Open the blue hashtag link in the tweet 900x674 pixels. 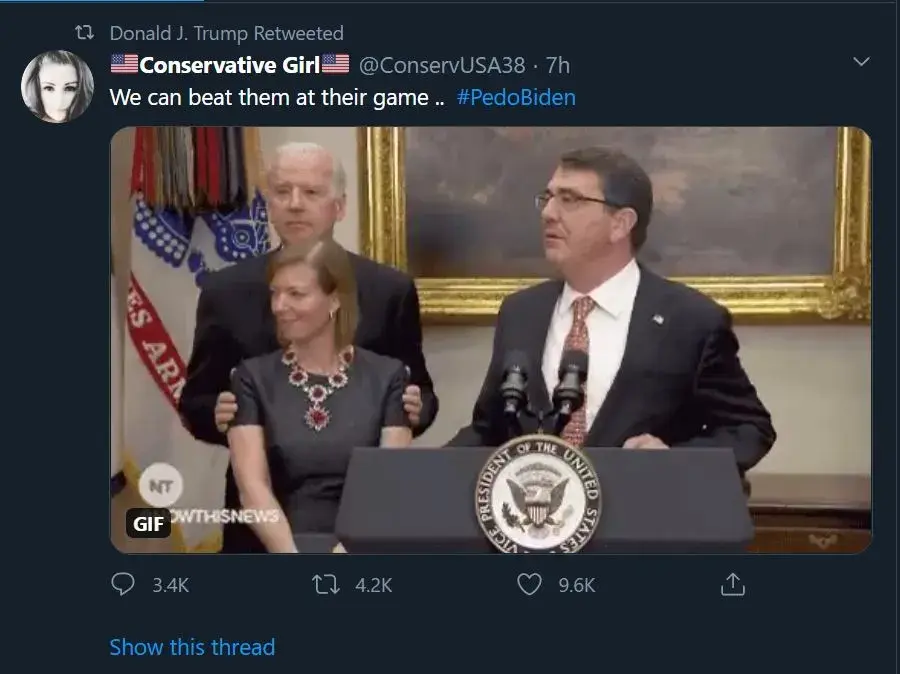coord(516,98)
